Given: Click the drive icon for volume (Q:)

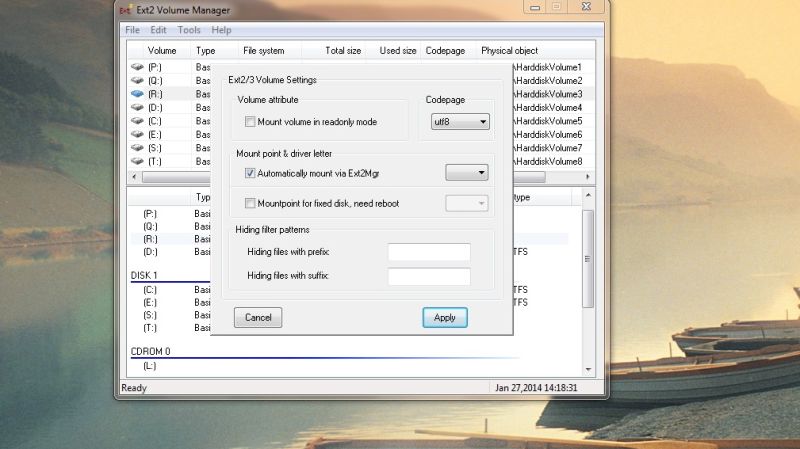Looking at the screenshot, I should click(137, 81).
